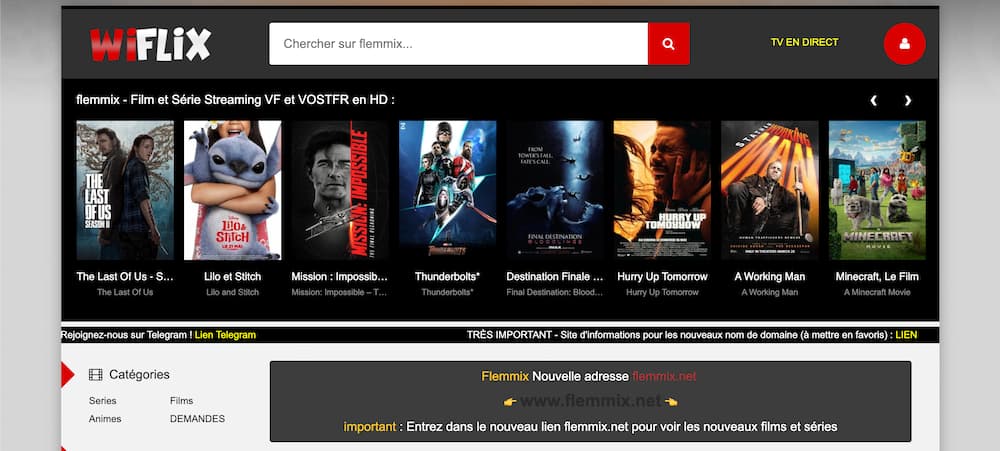
Task: Open Final Destination Bloodlines poster
Action: [x=555, y=190]
